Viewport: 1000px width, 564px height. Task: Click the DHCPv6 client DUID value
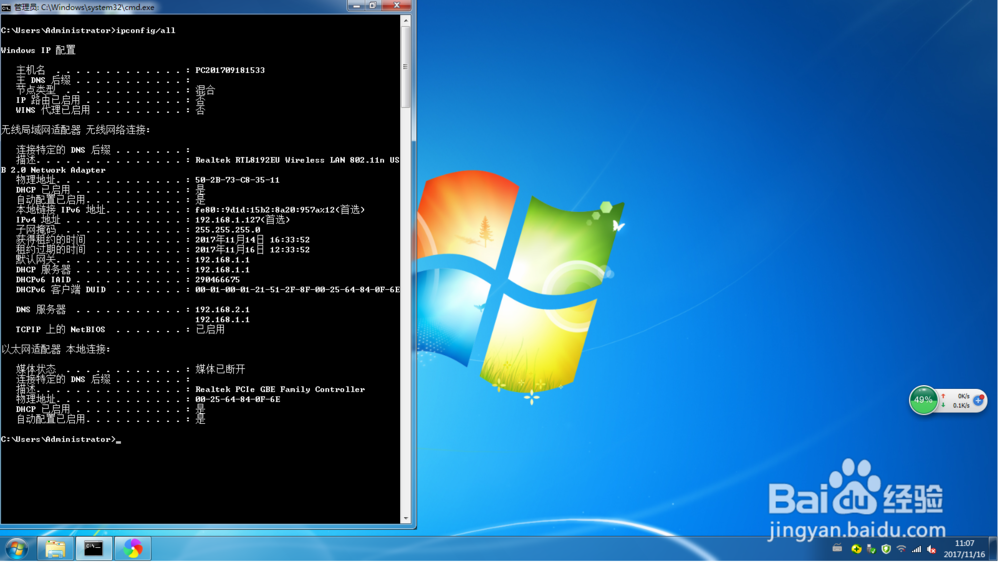[x=298, y=290]
